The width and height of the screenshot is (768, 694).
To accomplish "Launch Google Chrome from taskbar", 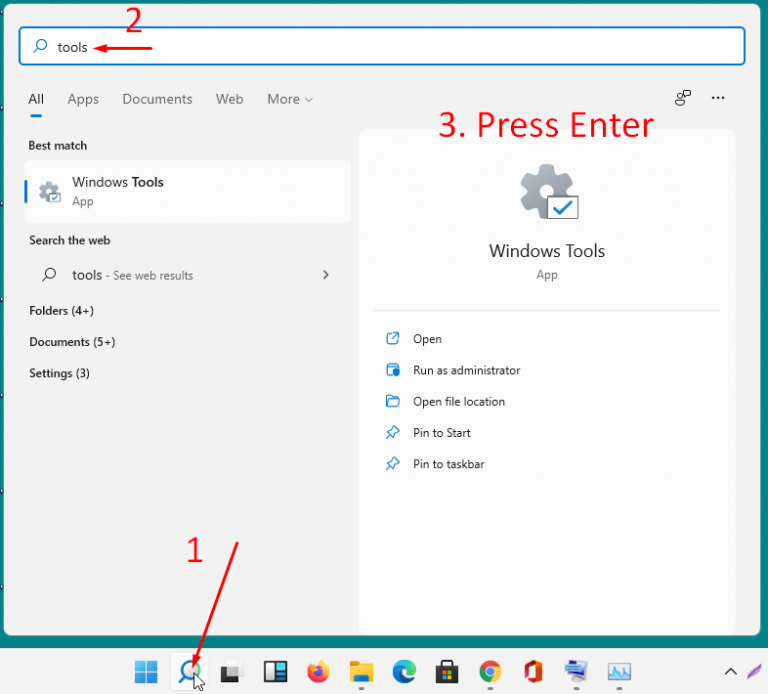I will pos(490,671).
